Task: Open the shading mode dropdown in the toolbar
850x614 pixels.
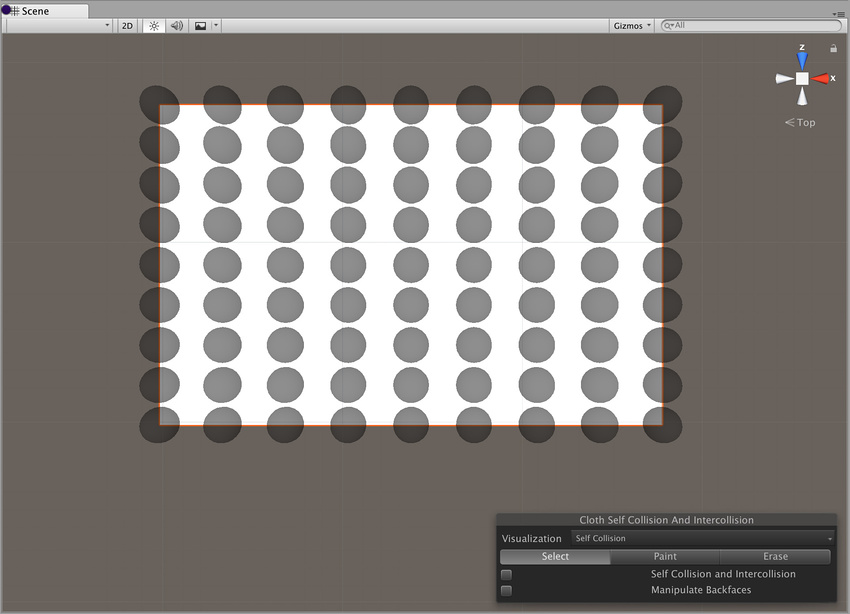Action: (x=57, y=25)
